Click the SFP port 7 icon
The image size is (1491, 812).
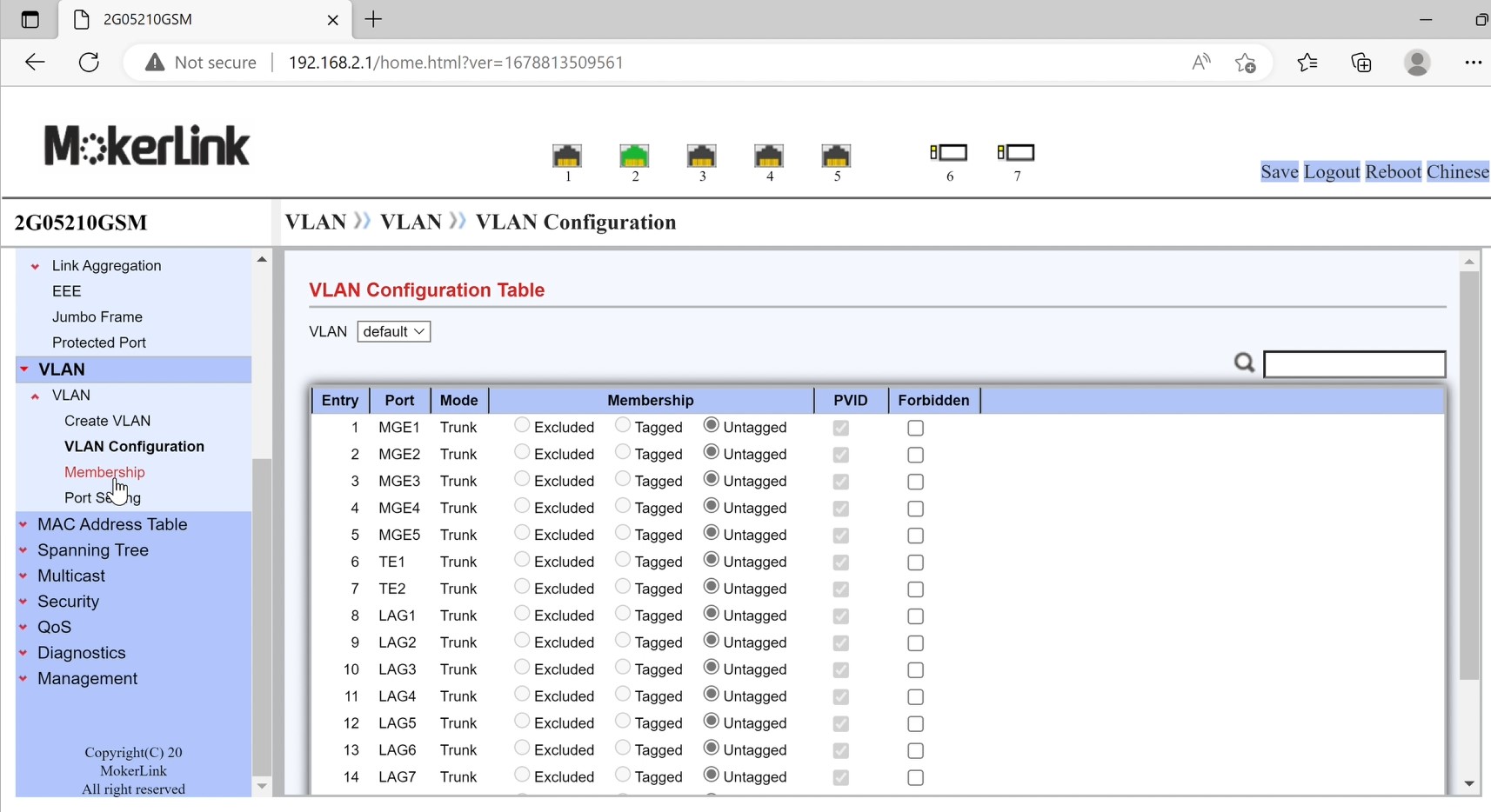click(x=1016, y=153)
